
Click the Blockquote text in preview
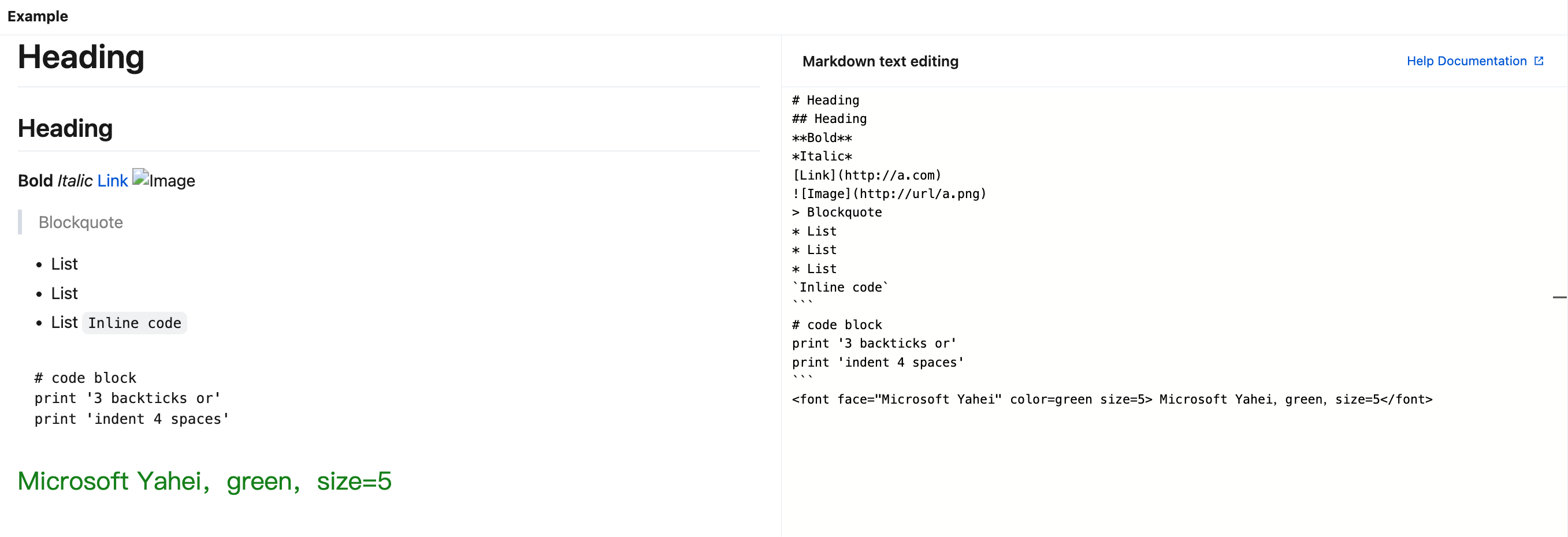80,223
